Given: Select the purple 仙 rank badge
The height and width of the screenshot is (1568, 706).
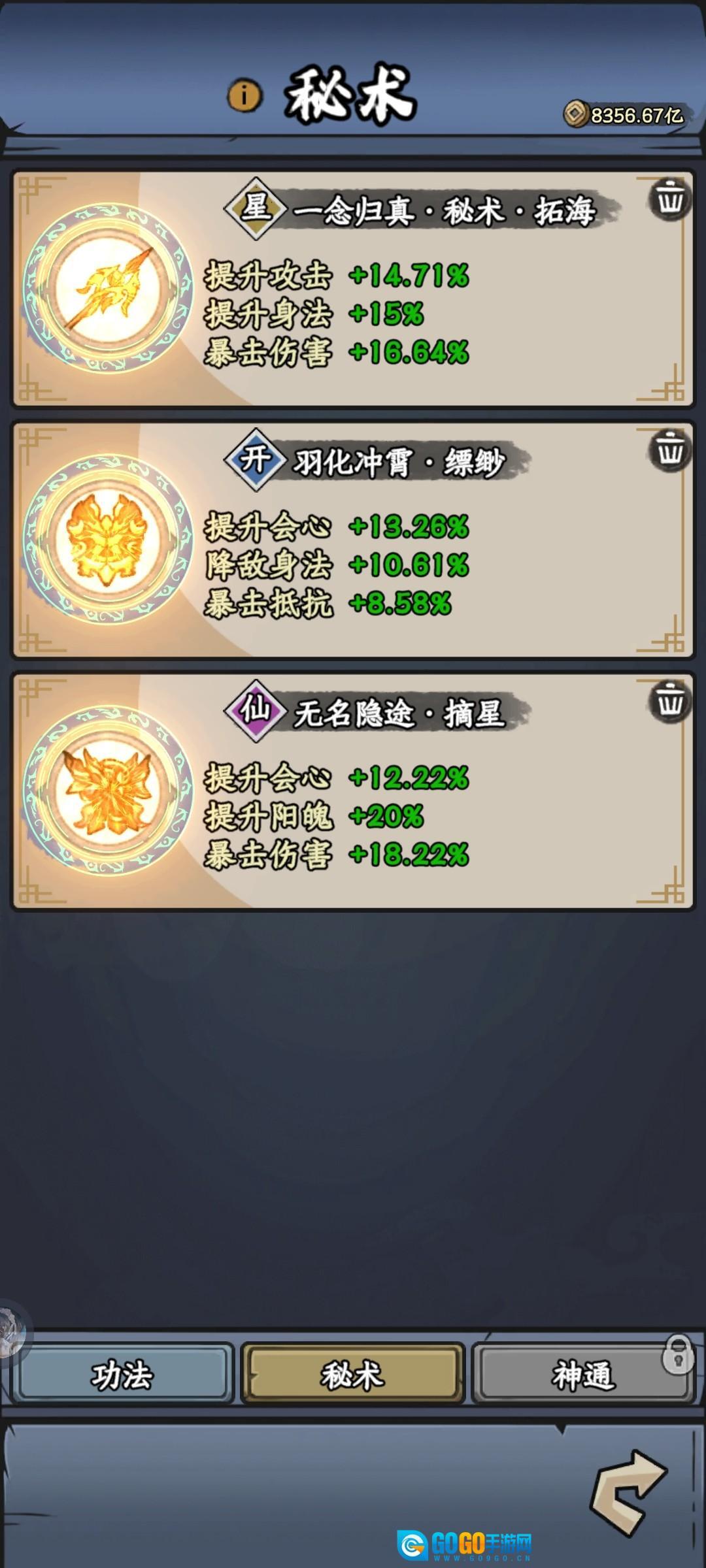Looking at the screenshot, I should point(256,710).
